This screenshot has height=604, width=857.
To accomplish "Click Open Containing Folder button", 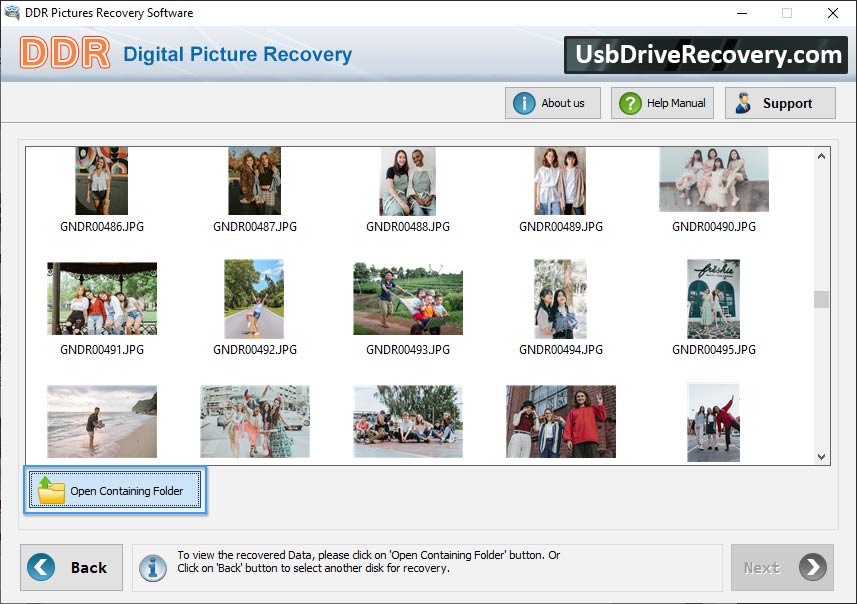I will (x=115, y=490).
